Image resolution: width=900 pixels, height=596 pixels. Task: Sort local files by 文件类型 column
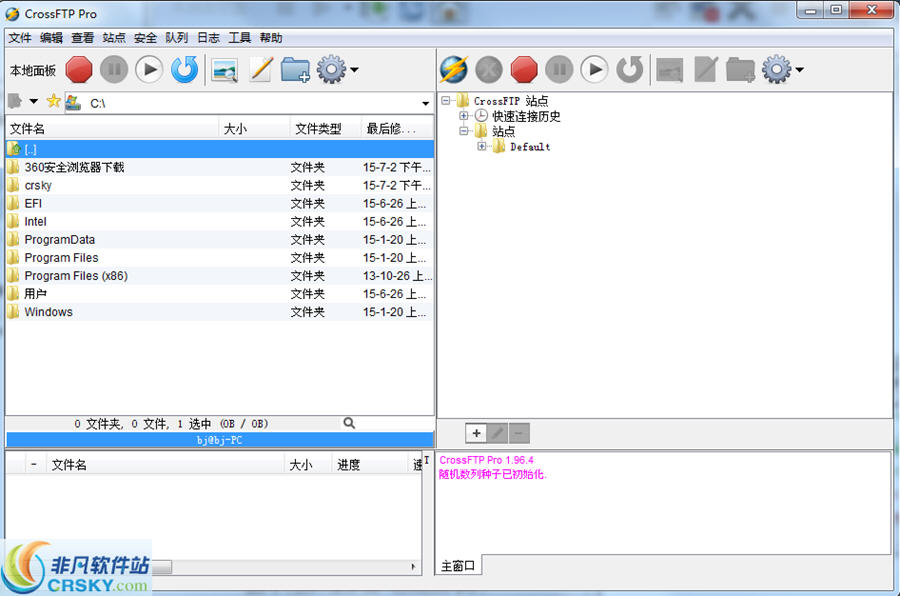pyautogui.click(x=326, y=129)
